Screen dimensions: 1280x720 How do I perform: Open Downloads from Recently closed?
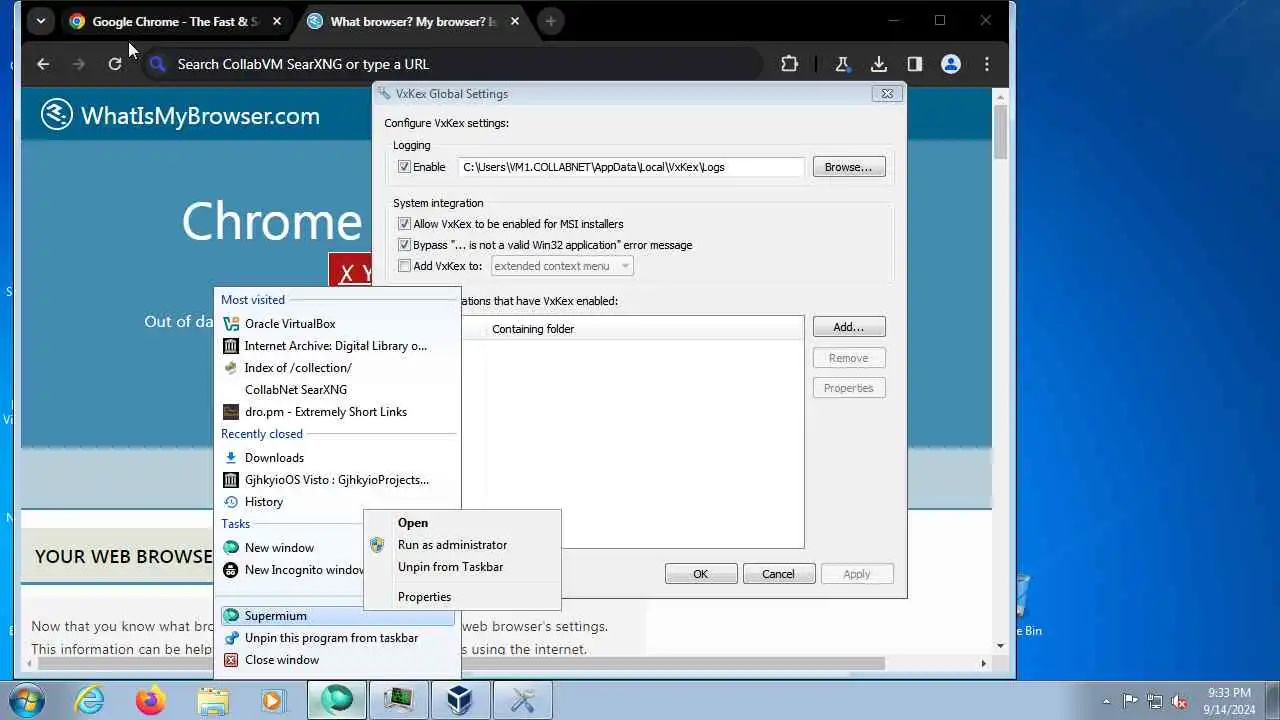pyautogui.click(x=337, y=458)
